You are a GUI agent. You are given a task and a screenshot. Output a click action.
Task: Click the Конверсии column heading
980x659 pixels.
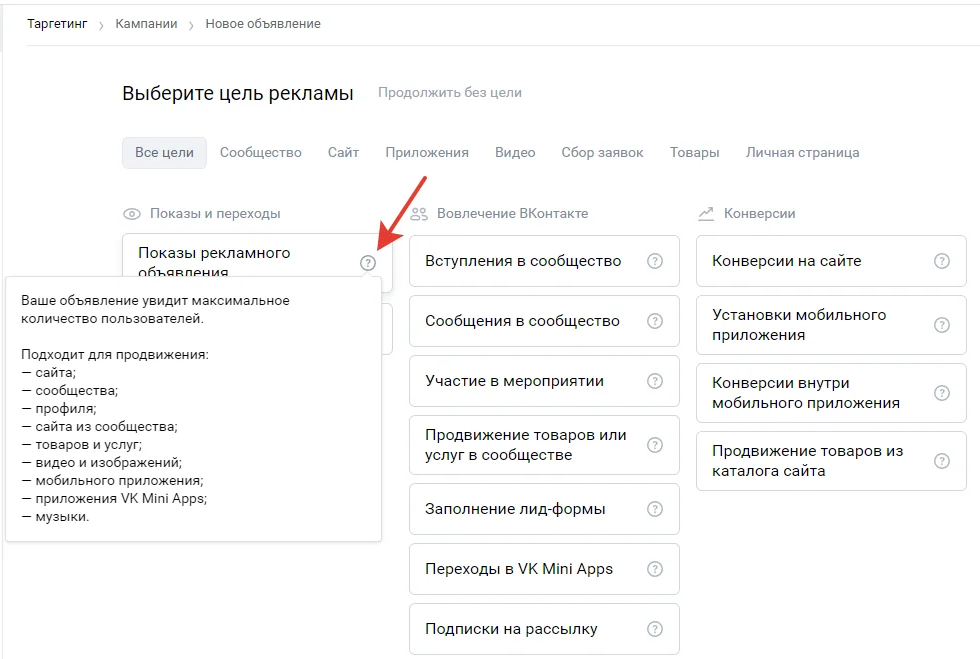[x=759, y=214]
